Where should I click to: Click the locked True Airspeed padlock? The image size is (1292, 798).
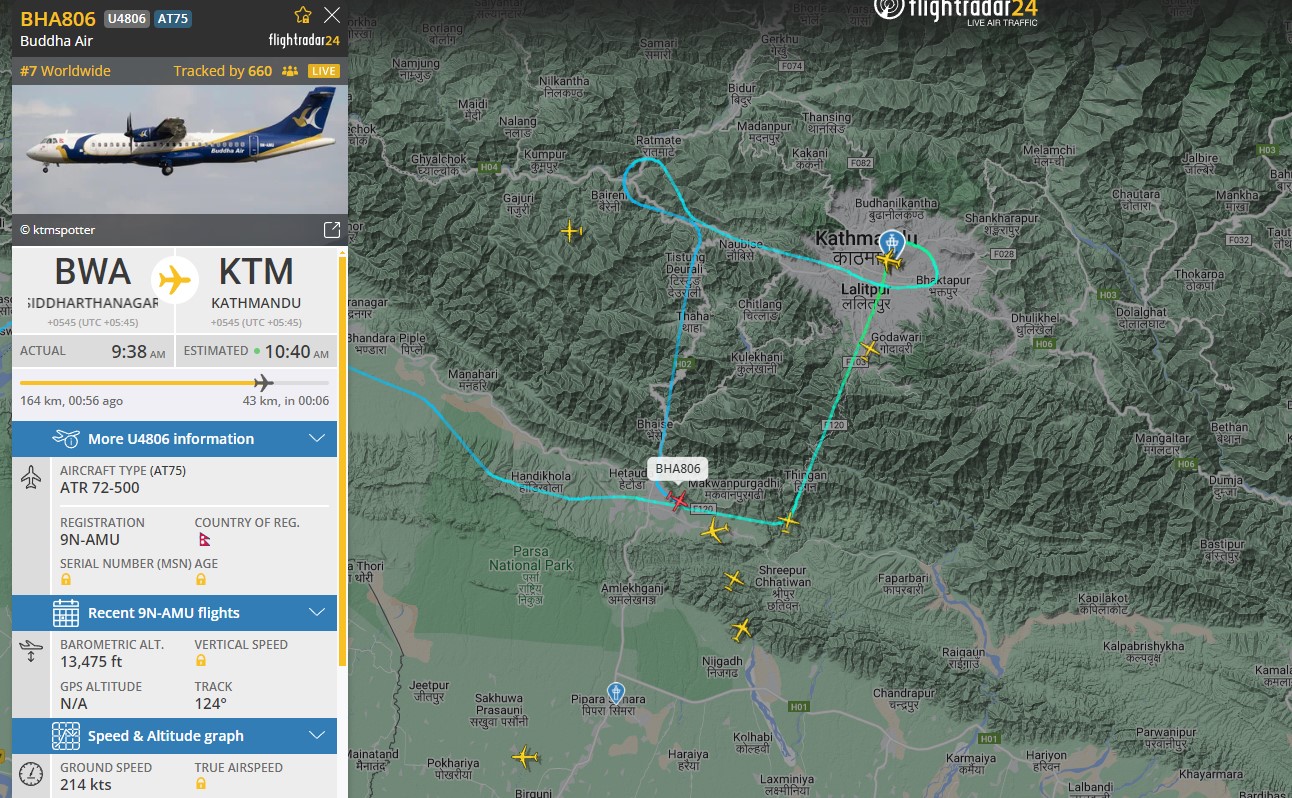point(201,784)
